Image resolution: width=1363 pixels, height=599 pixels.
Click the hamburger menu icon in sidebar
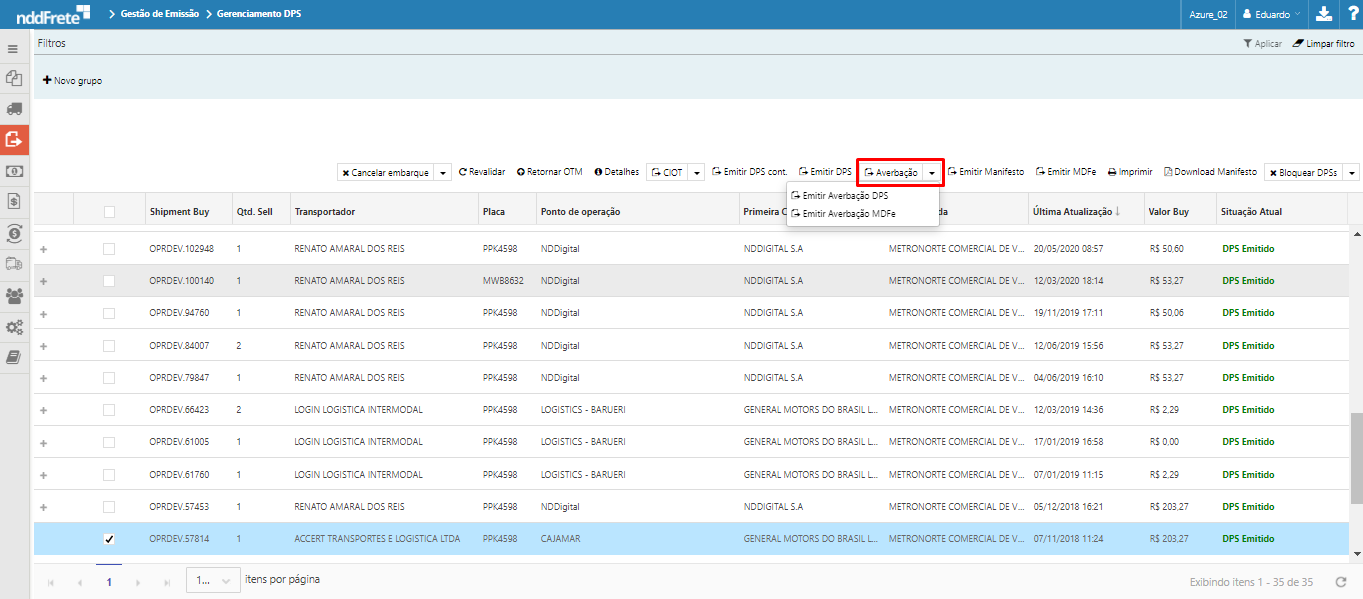coord(13,48)
